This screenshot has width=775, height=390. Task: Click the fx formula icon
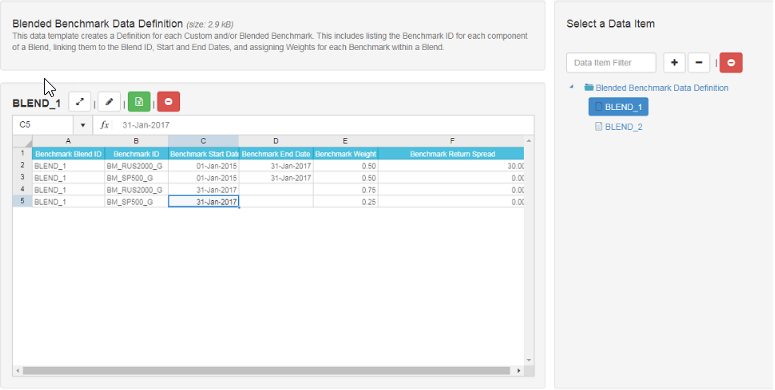pyautogui.click(x=104, y=125)
